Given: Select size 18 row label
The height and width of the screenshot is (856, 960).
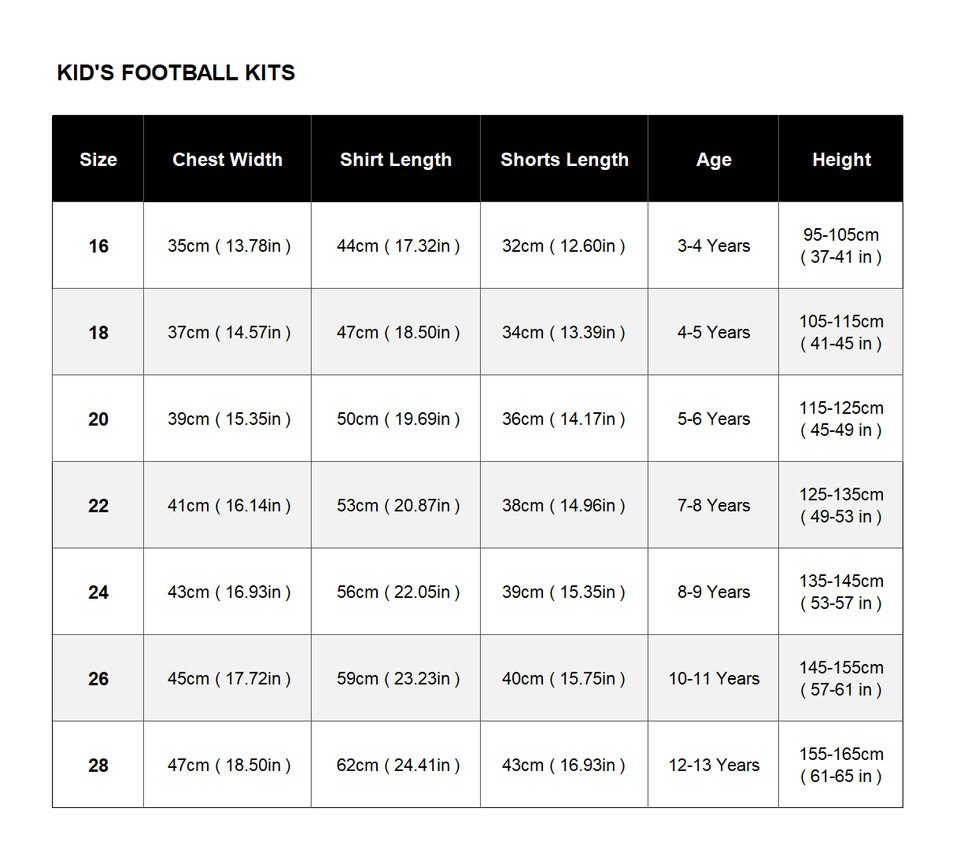Looking at the screenshot, I should coord(98,332).
